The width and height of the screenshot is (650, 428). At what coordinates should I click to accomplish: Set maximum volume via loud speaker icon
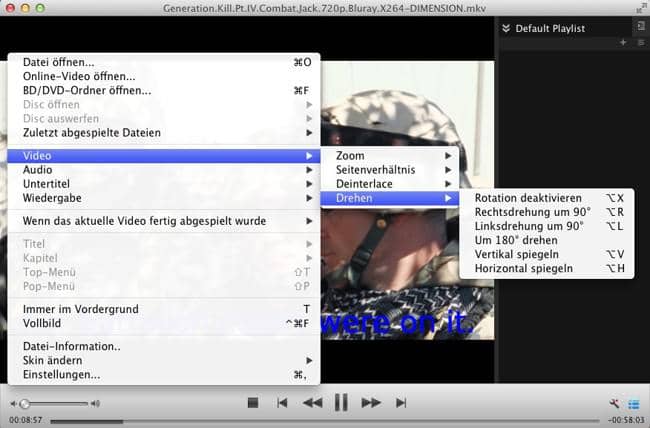95,404
